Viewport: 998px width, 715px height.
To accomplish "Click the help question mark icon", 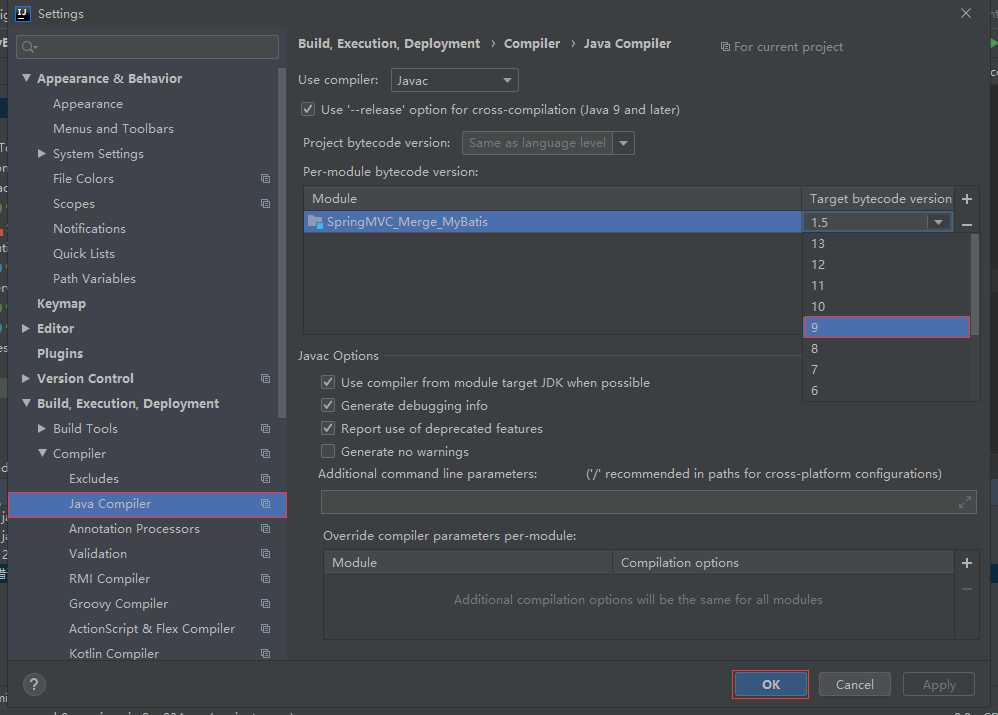I will 34,685.
